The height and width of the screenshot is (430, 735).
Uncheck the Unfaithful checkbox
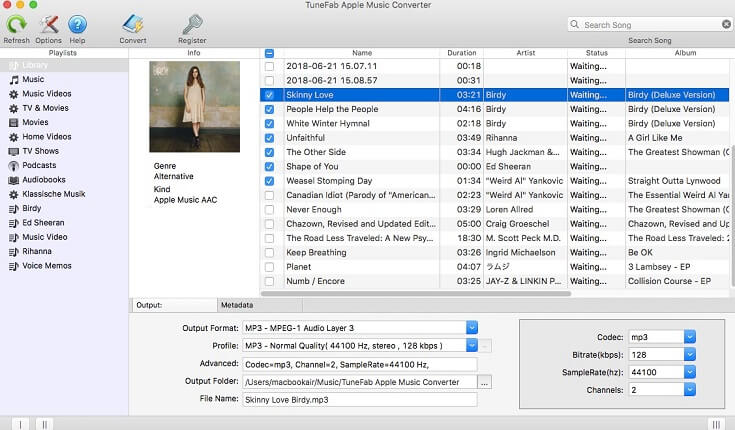pos(269,138)
